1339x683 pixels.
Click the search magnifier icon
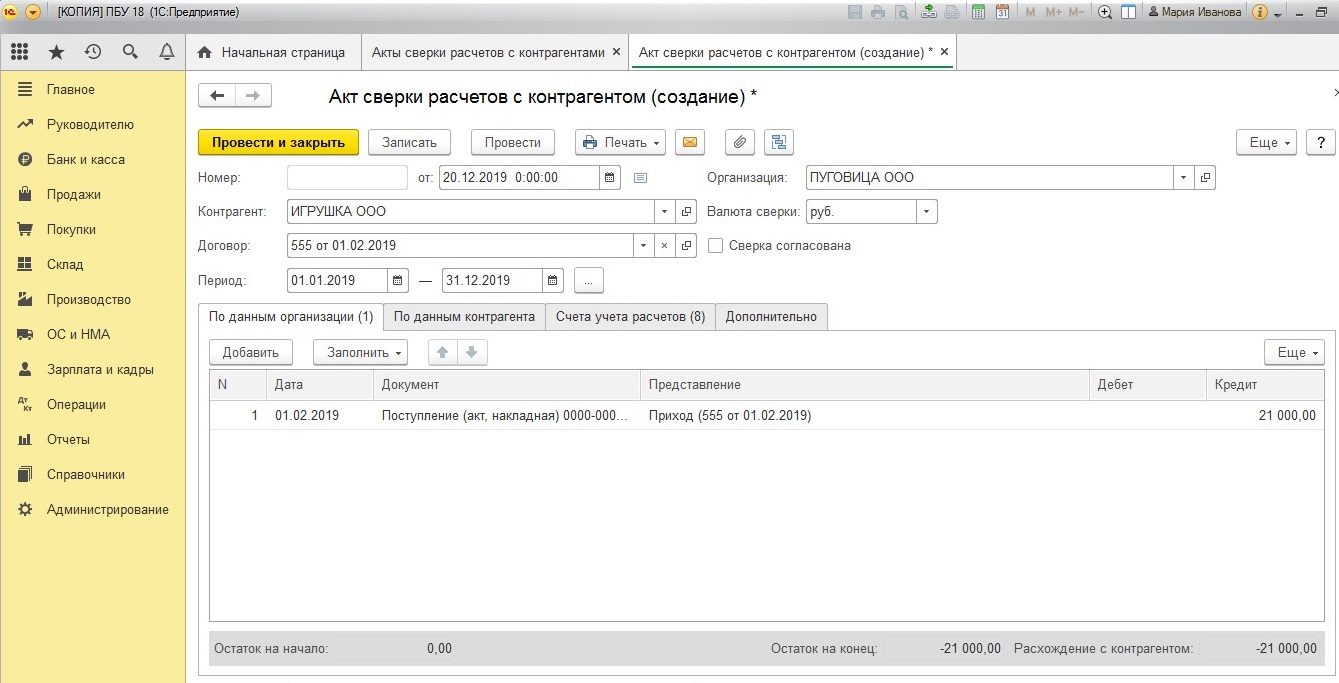[130, 52]
